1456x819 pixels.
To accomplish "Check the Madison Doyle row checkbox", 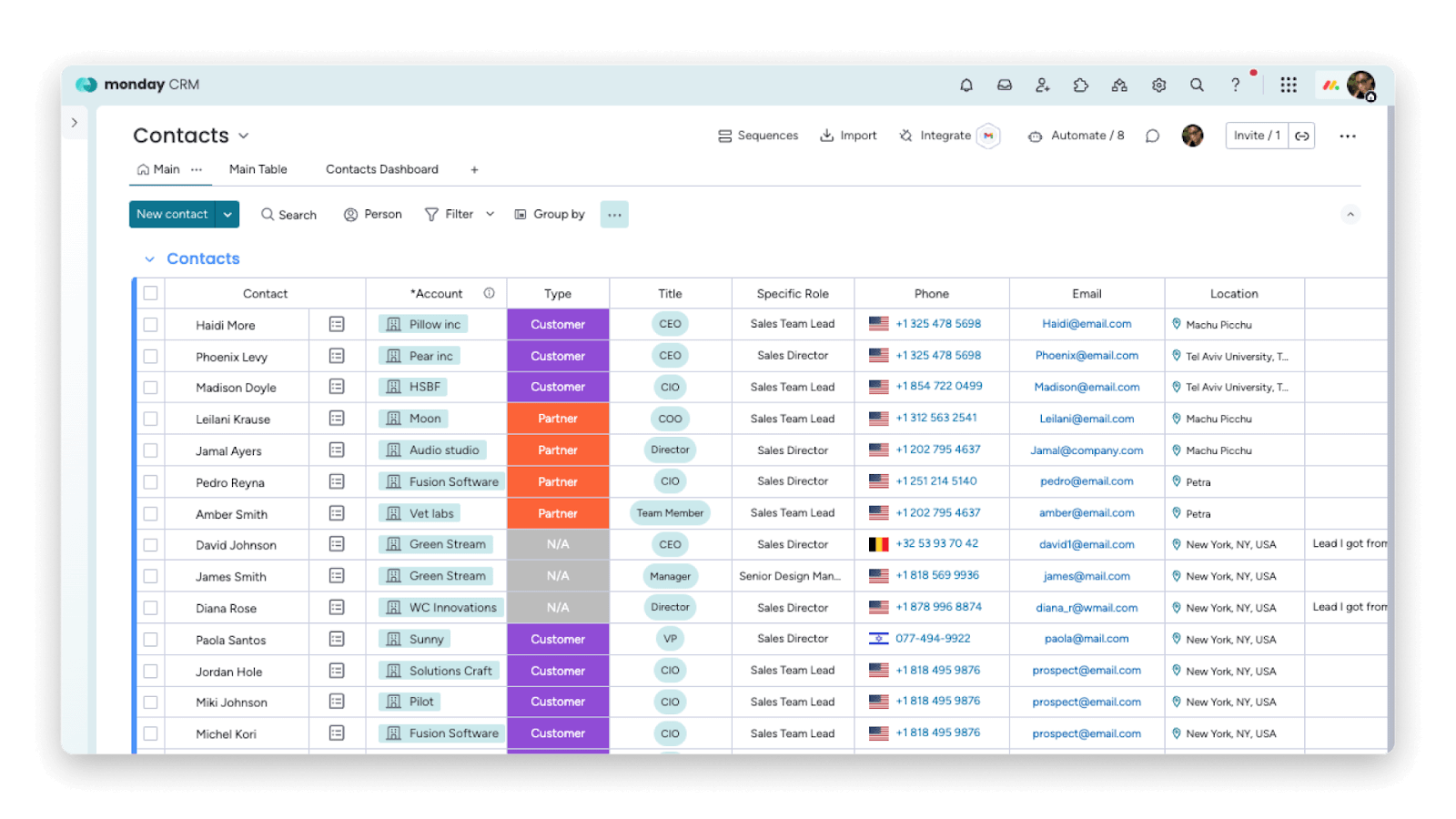I will 150,387.
